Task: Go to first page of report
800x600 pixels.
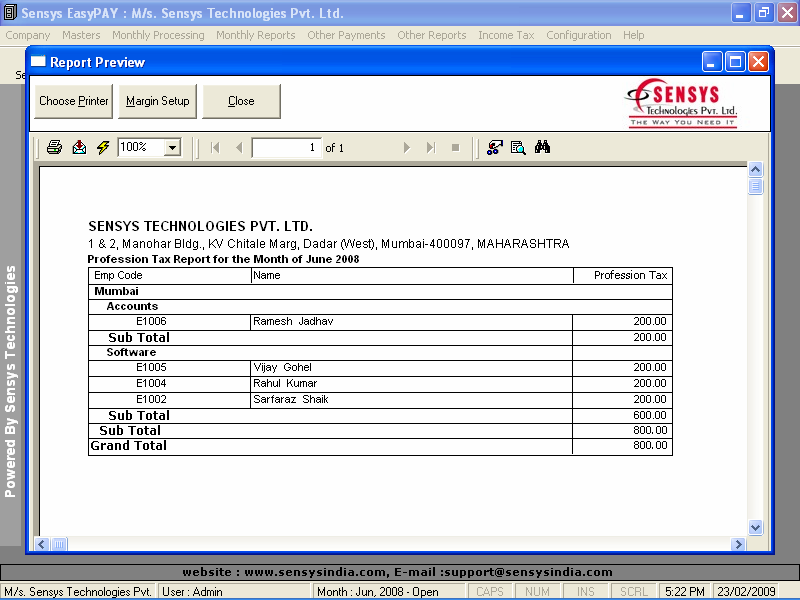Action: point(215,148)
